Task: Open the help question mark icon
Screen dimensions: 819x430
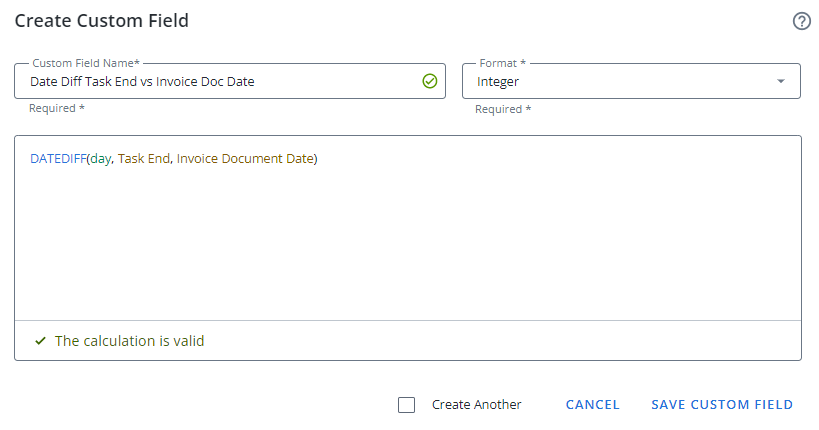Action: tap(801, 21)
